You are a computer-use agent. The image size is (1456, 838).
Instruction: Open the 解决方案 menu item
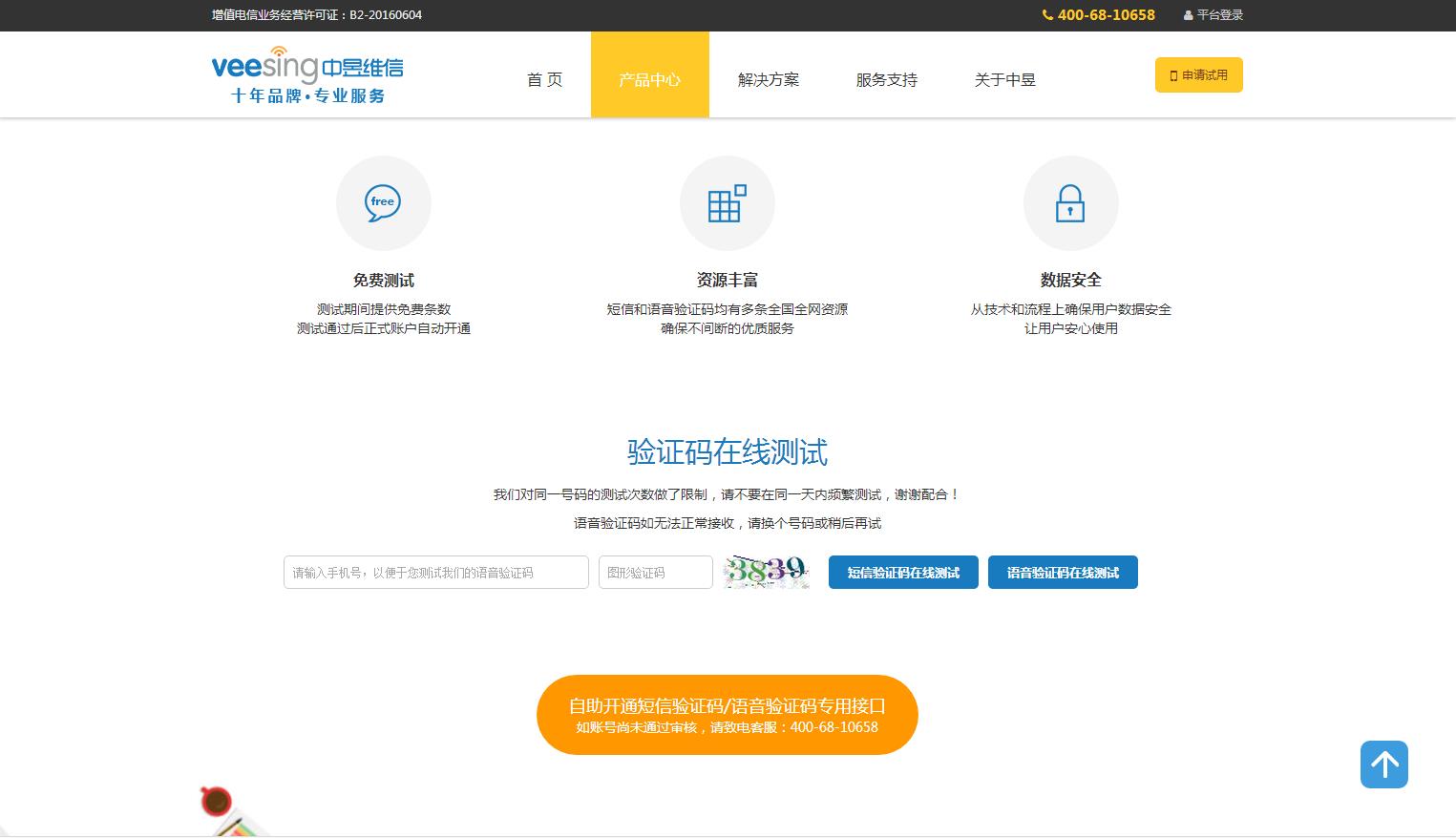tap(769, 80)
